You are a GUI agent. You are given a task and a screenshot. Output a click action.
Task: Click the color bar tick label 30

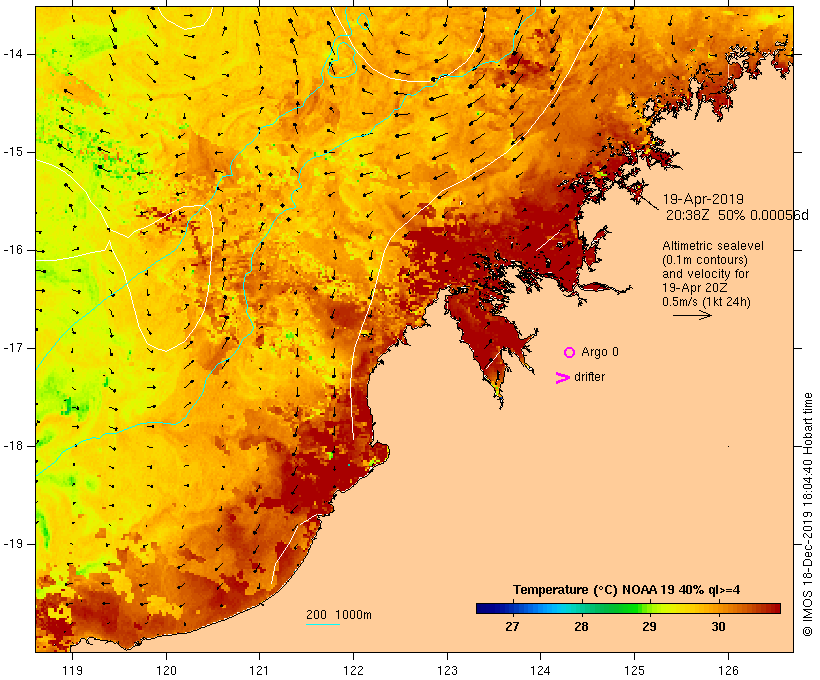click(718, 627)
